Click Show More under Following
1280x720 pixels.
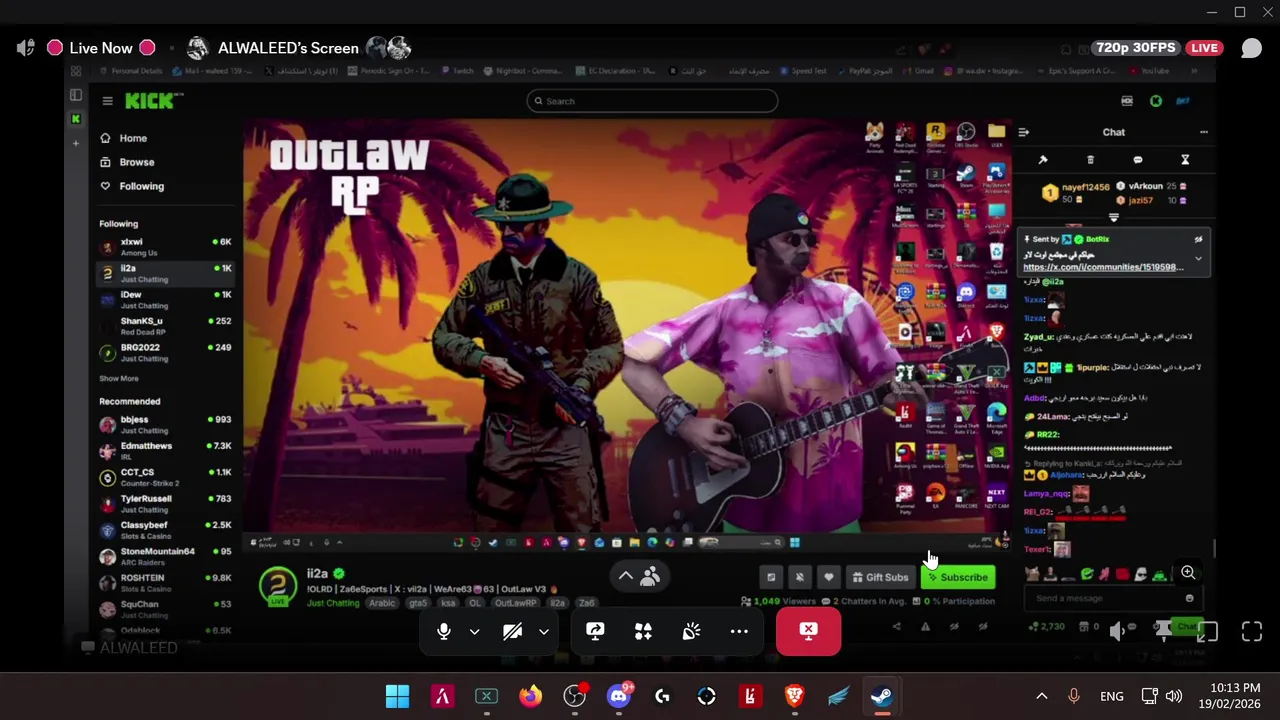pyautogui.click(x=119, y=379)
